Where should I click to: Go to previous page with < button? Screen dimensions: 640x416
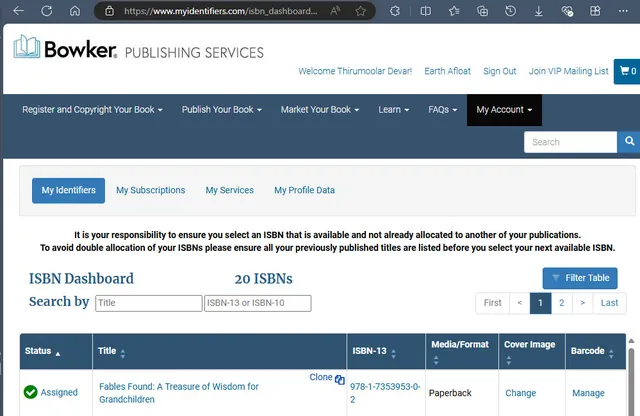click(520, 303)
